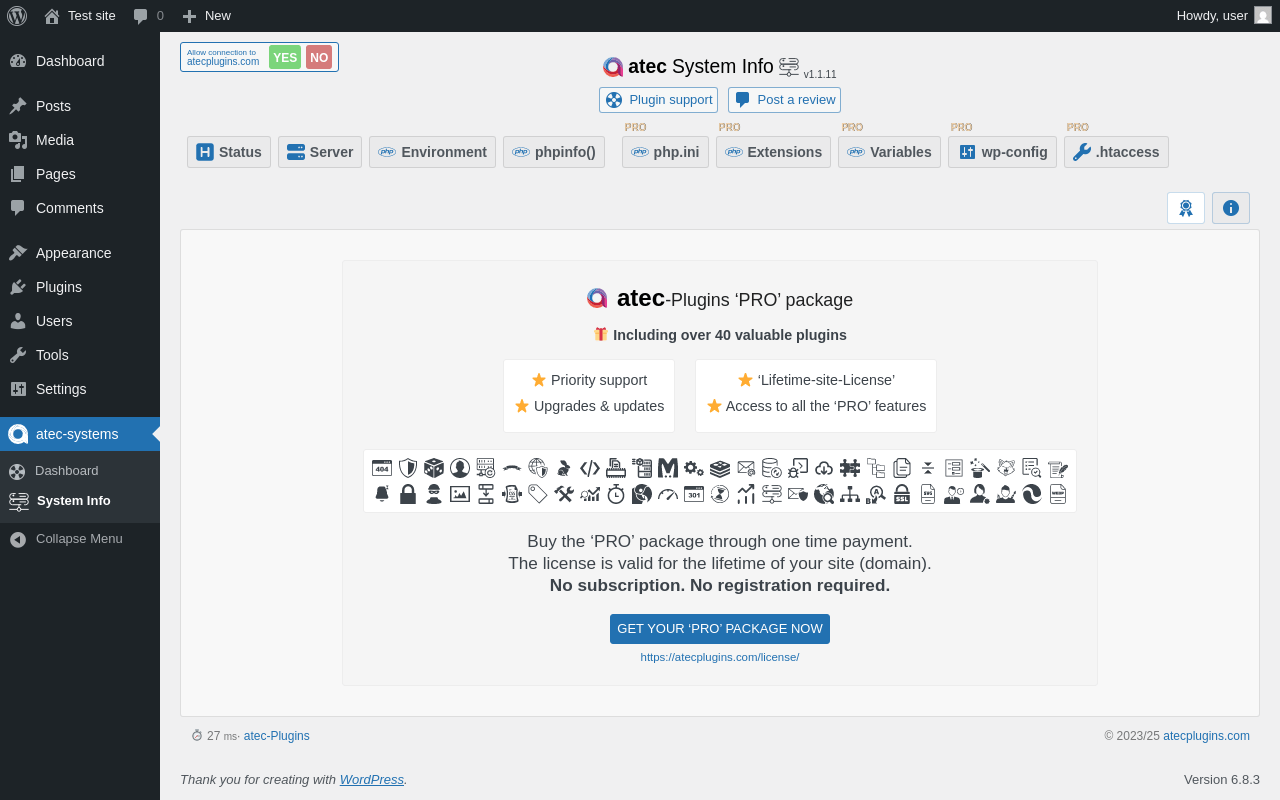Click the sitemap hierarchy plugin icon
Image resolution: width=1280 pixels, height=800 pixels.
(x=850, y=494)
